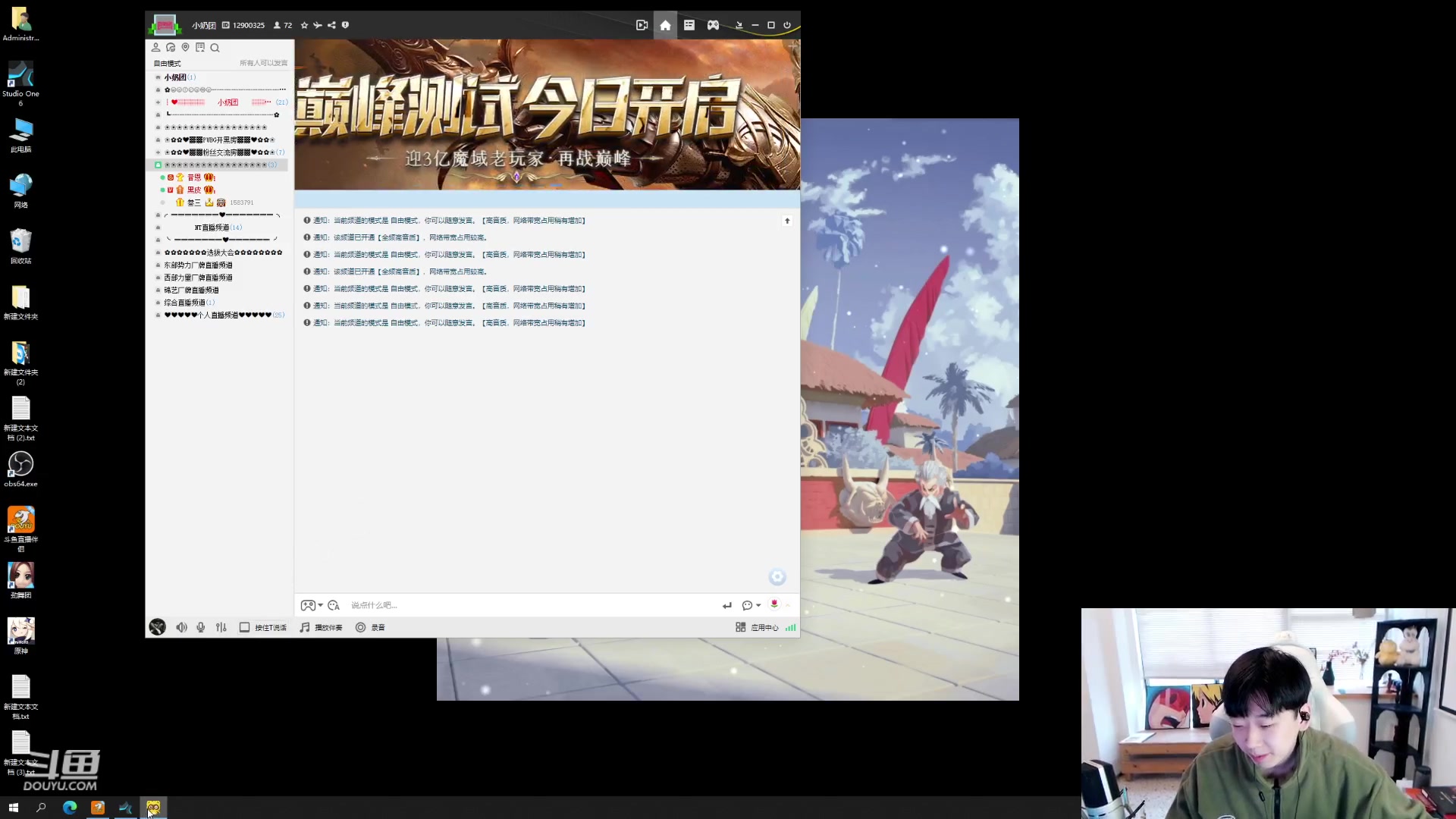The width and height of the screenshot is (1456, 819).
Task: Open Edge browser from taskbar
Action: (70, 808)
